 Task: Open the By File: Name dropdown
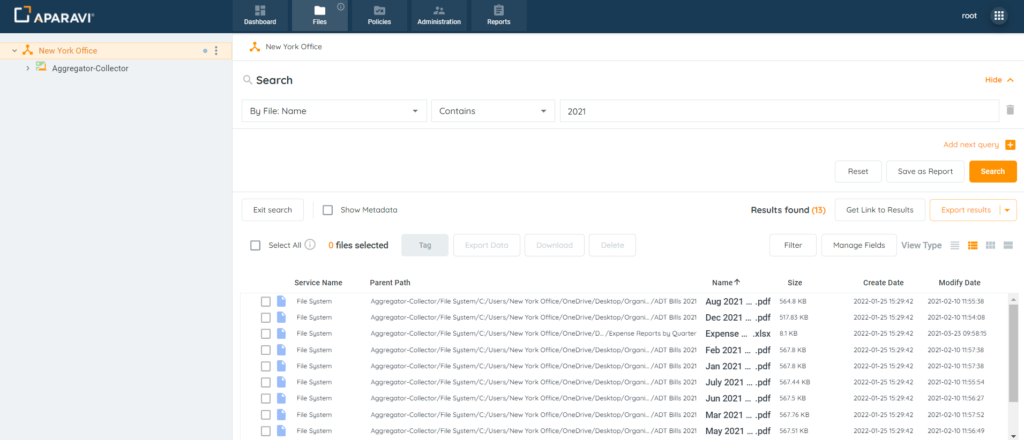(334, 111)
